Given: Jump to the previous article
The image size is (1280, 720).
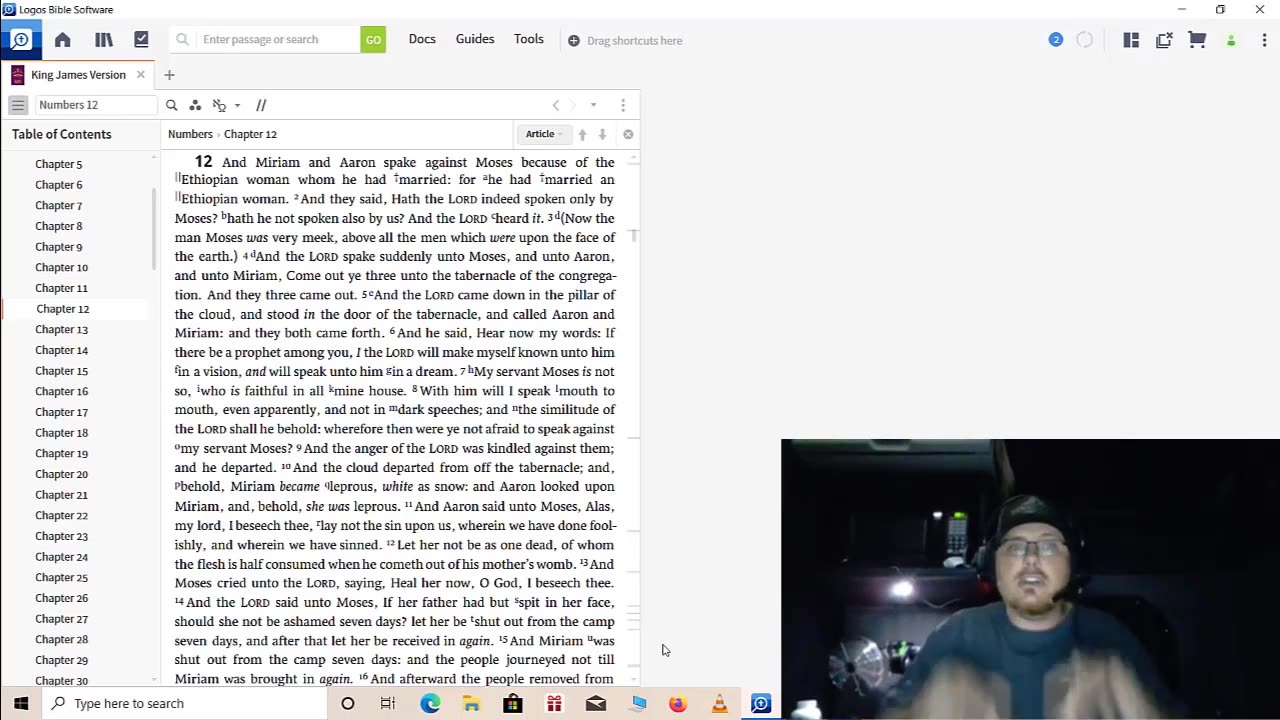Looking at the screenshot, I should click(x=582, y=134).
